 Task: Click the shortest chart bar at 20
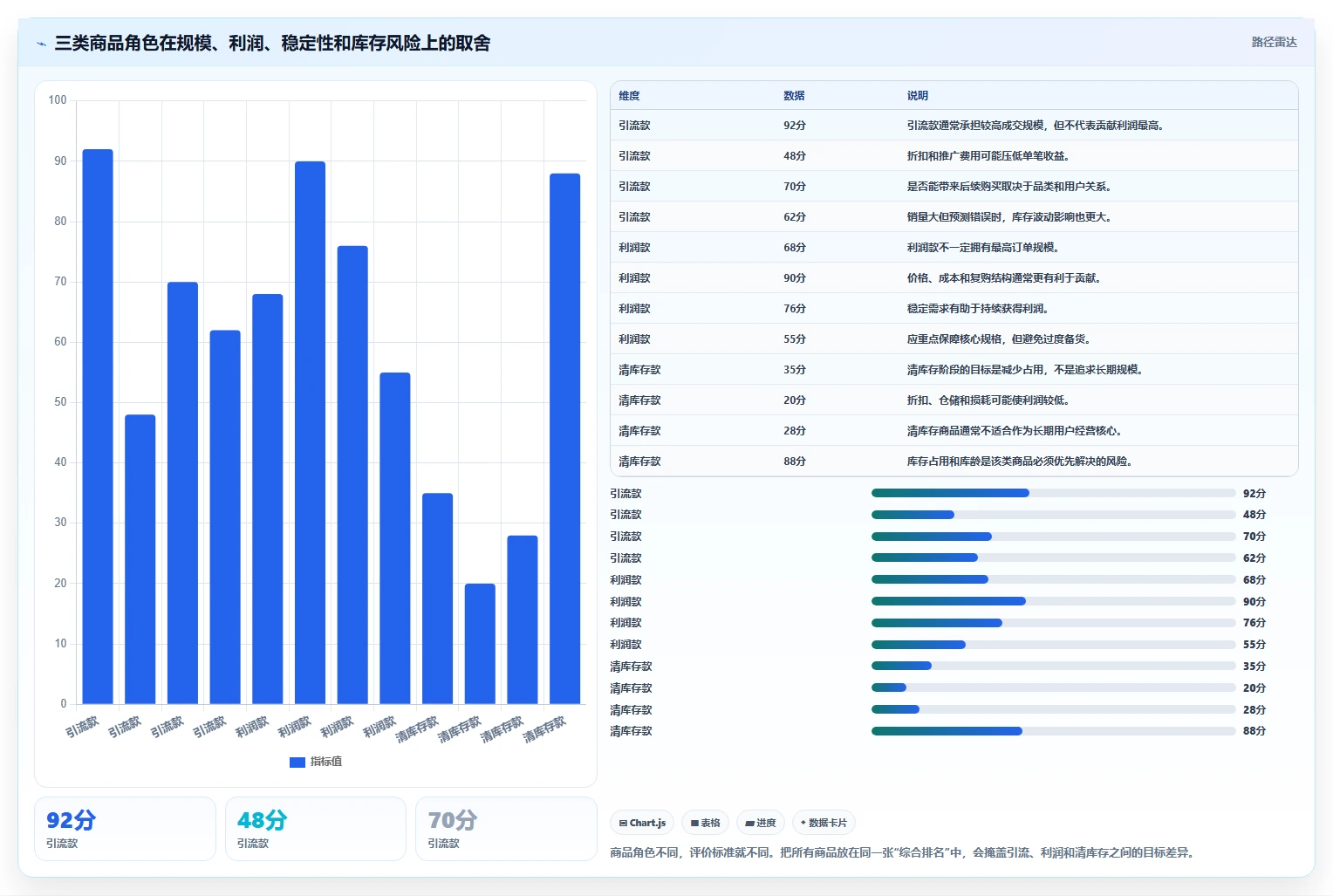(x=480, y=644)
